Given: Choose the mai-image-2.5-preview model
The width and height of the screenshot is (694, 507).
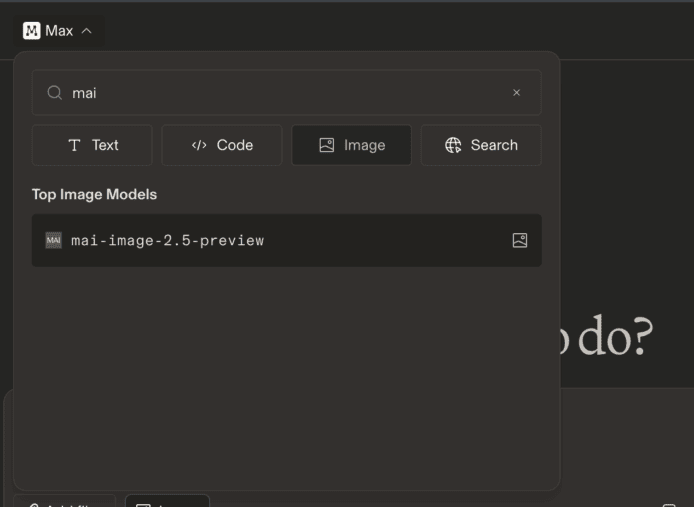Looking at the screenshot, I should point(286,240).
